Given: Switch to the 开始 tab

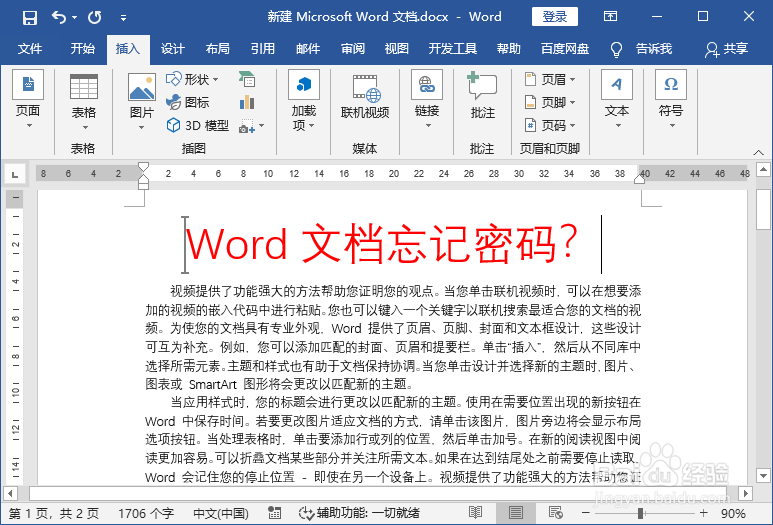Looking at the screenshot, I should [82, 49].
